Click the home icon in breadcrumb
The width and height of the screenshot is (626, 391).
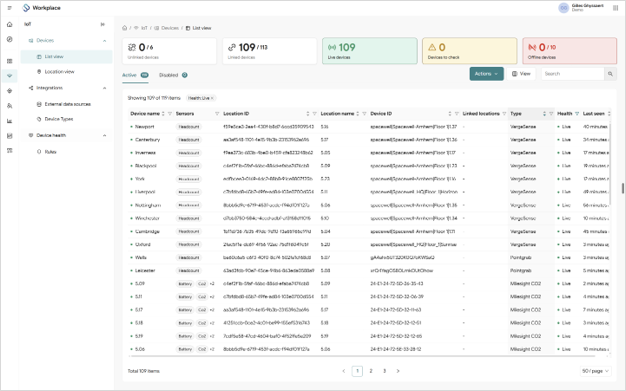[125, 28]
